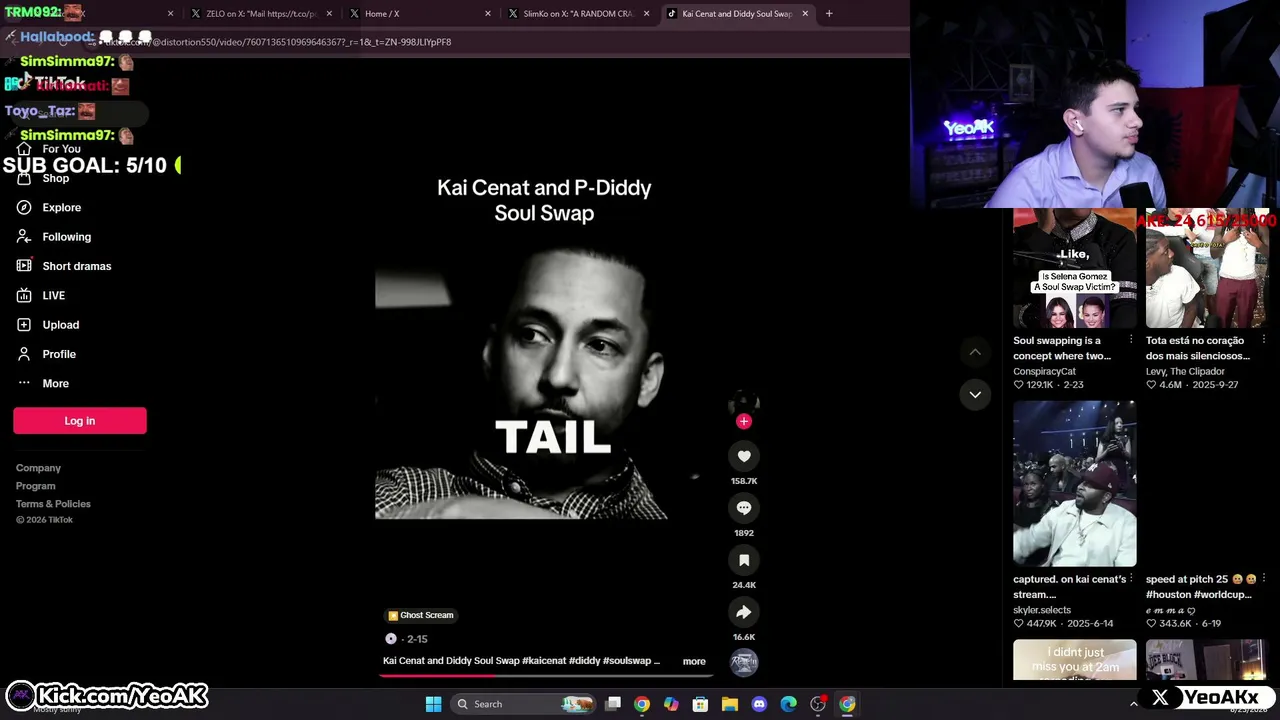
Task: Close the 'ZELO on X' tab
Action: 329,14
